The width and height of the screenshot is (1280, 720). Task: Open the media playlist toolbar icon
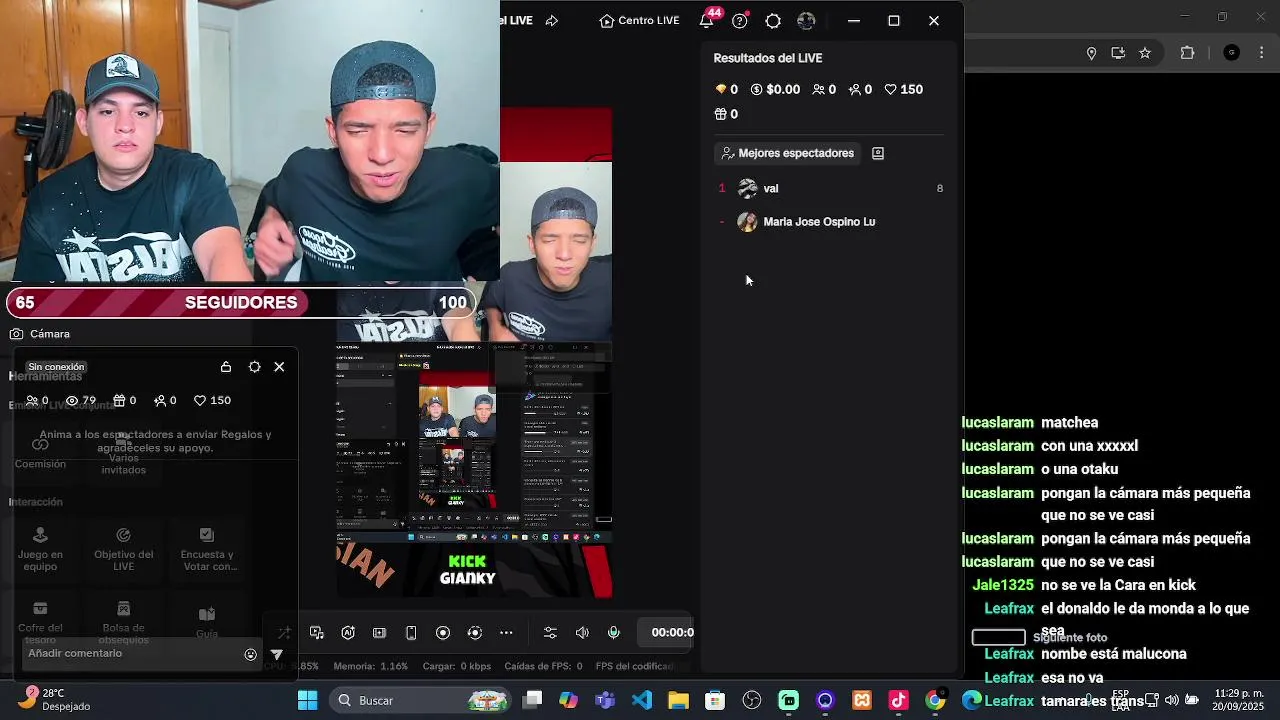tap(317, 632)
